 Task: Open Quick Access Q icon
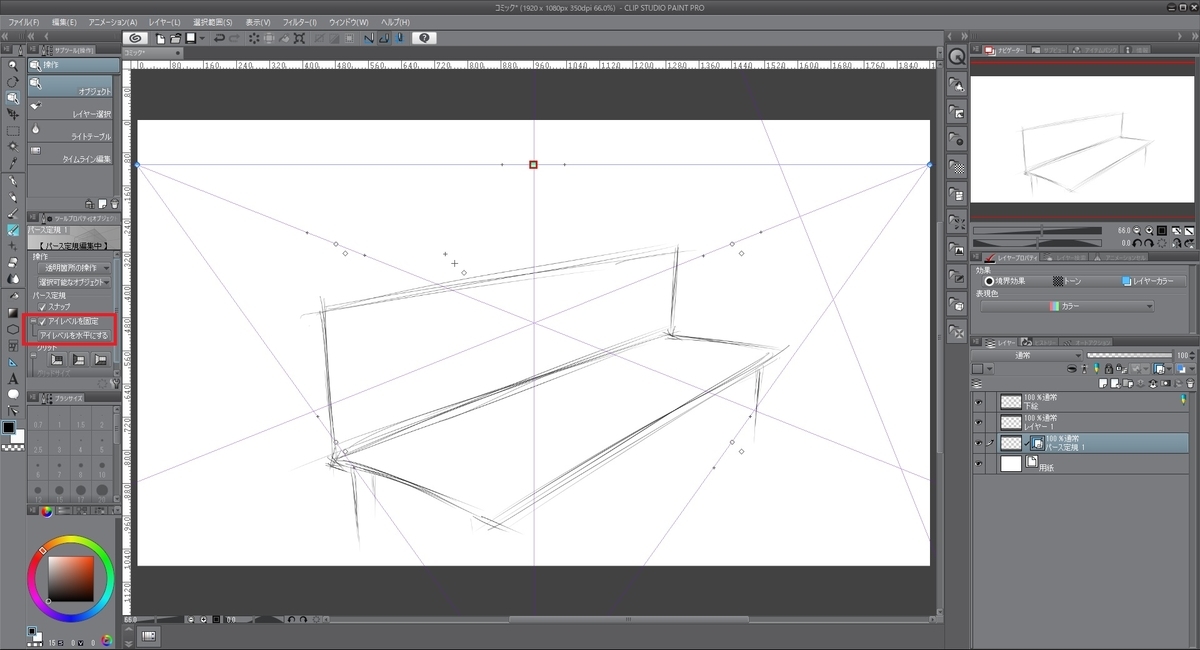tap(957, 57)
